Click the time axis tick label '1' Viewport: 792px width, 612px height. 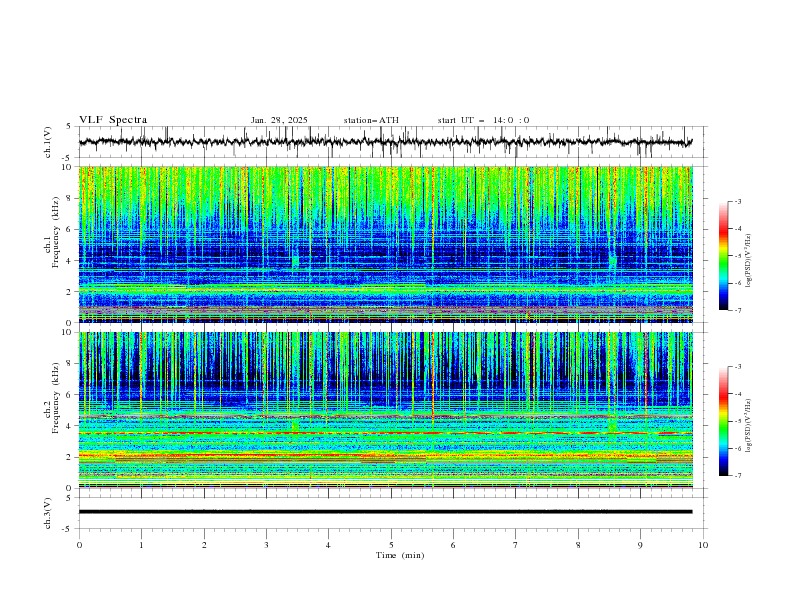[x=141, y=545]
